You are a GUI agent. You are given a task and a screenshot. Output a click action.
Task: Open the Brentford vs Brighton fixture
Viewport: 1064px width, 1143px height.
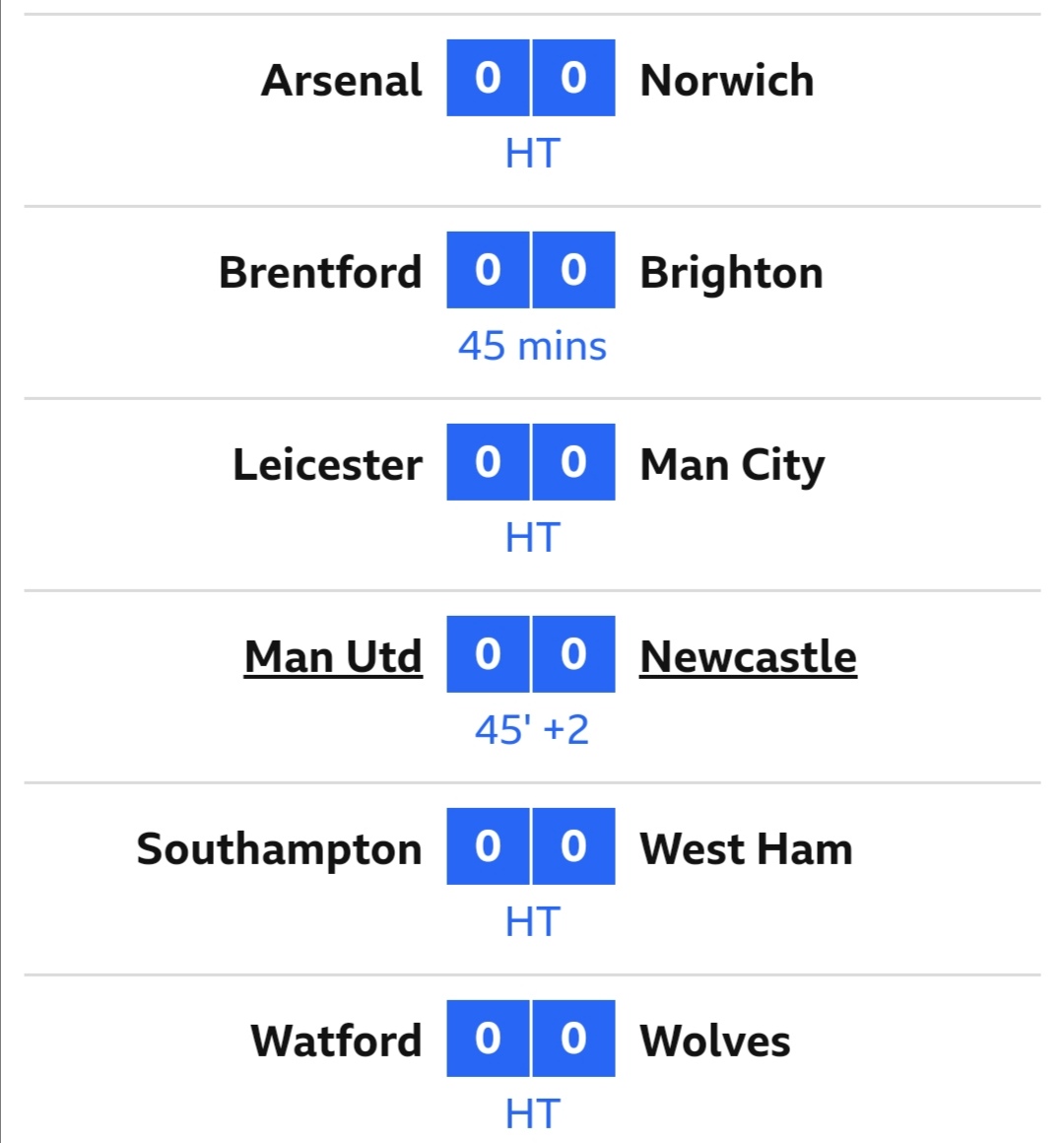click(532, 302)
